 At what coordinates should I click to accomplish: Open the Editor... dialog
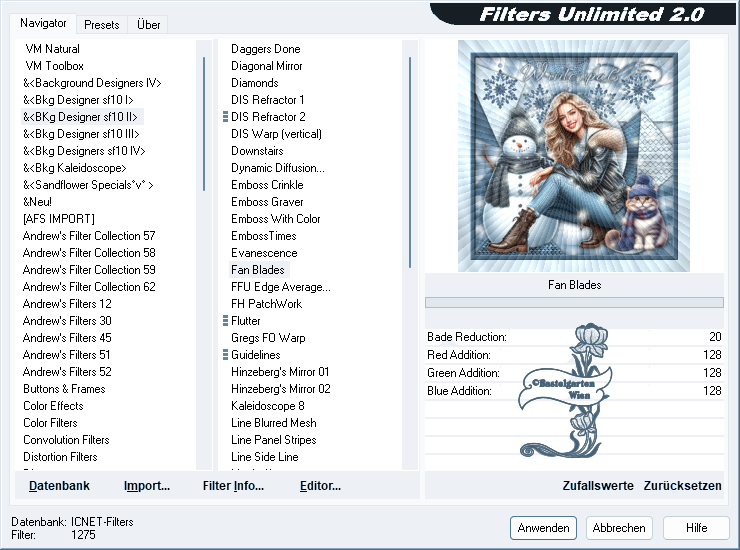tap(320, 486)
